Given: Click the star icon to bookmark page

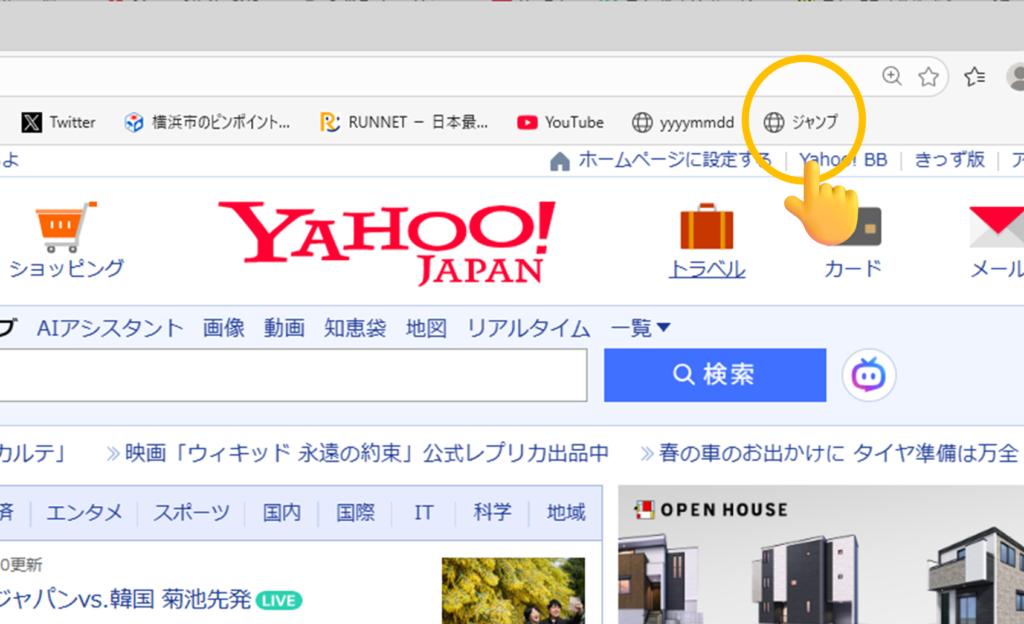Looking at the screenshot, I should [x=929, y=76].
